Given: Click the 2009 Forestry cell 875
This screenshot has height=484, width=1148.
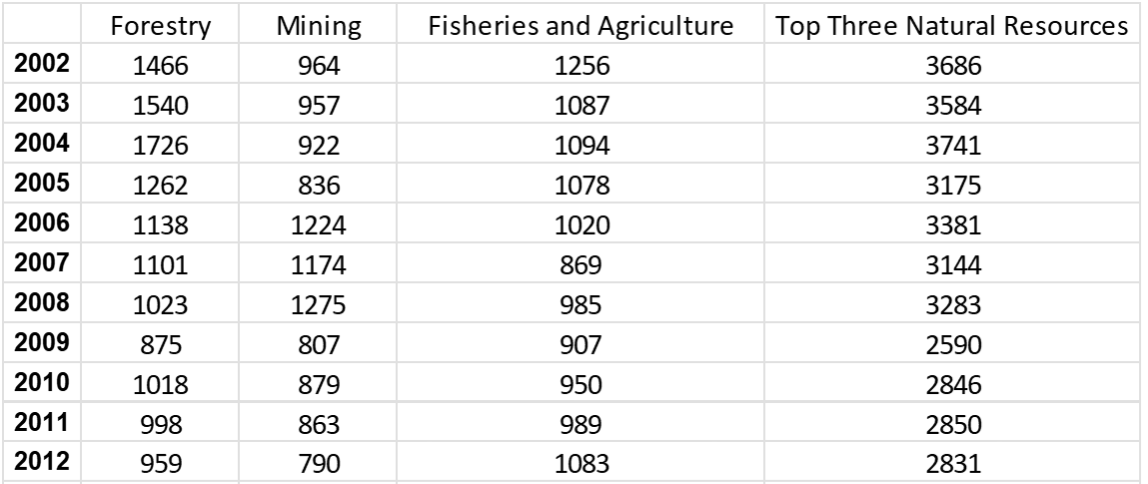Looking at the screenshot, I should tap(160, 343).
